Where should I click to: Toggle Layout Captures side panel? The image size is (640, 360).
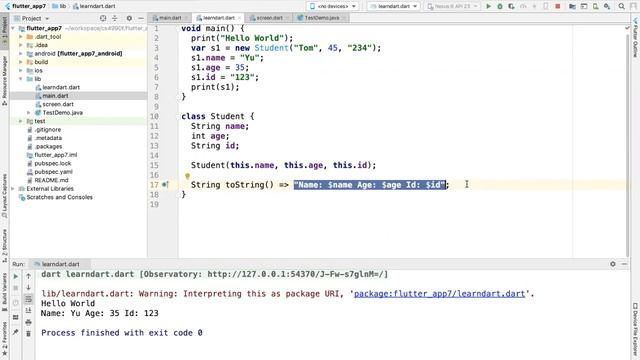pyautogui.click(x=4, y=195)
